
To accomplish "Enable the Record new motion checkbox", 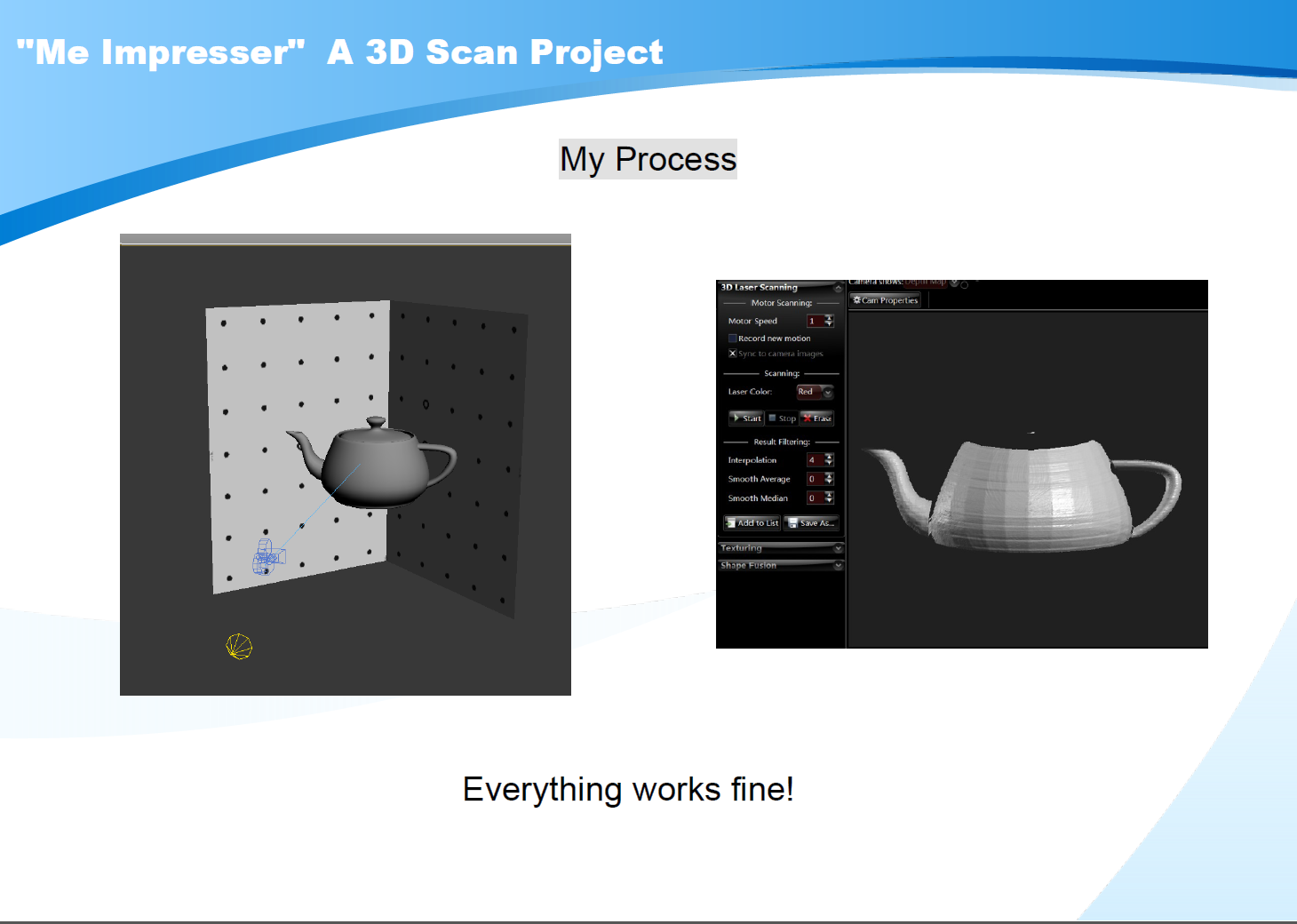I will click(x=733, y=339).
